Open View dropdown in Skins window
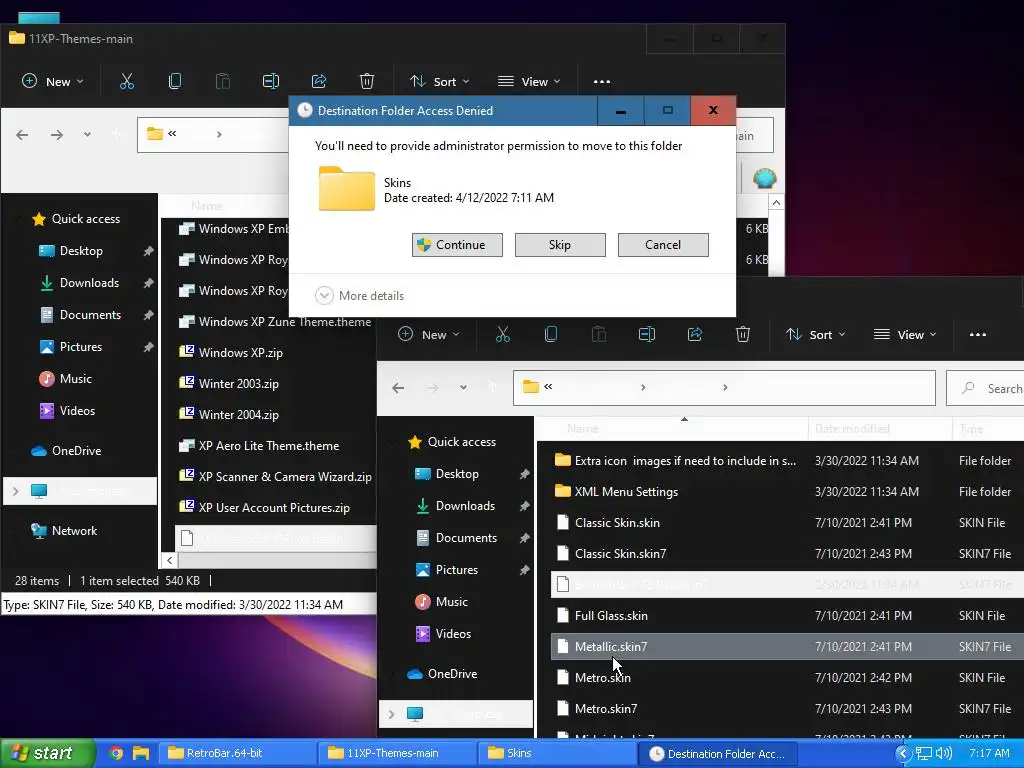The height and width of the screenshot is (768, 1024). 905,334
